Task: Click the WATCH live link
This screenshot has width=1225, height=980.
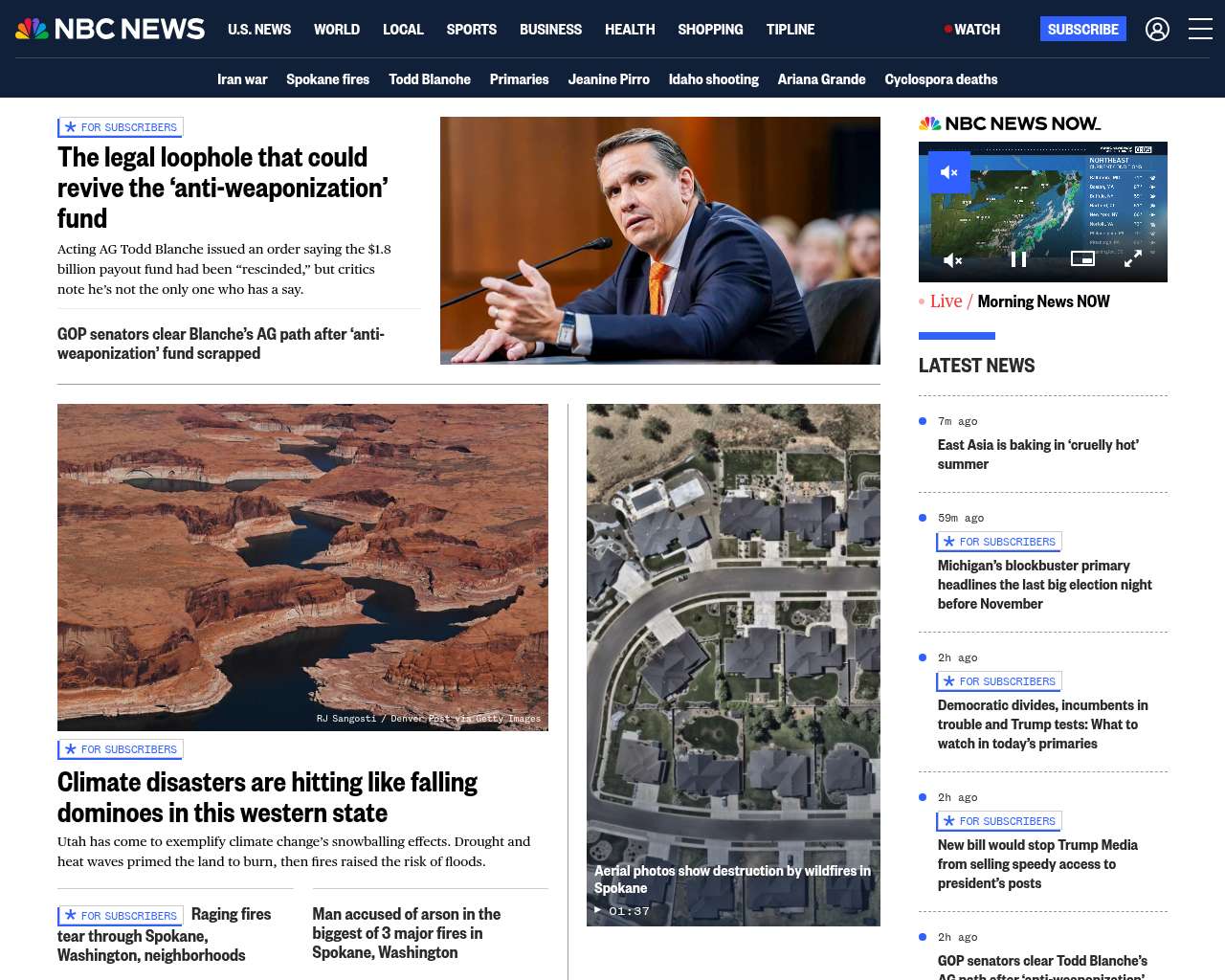Action: point(972,30)
